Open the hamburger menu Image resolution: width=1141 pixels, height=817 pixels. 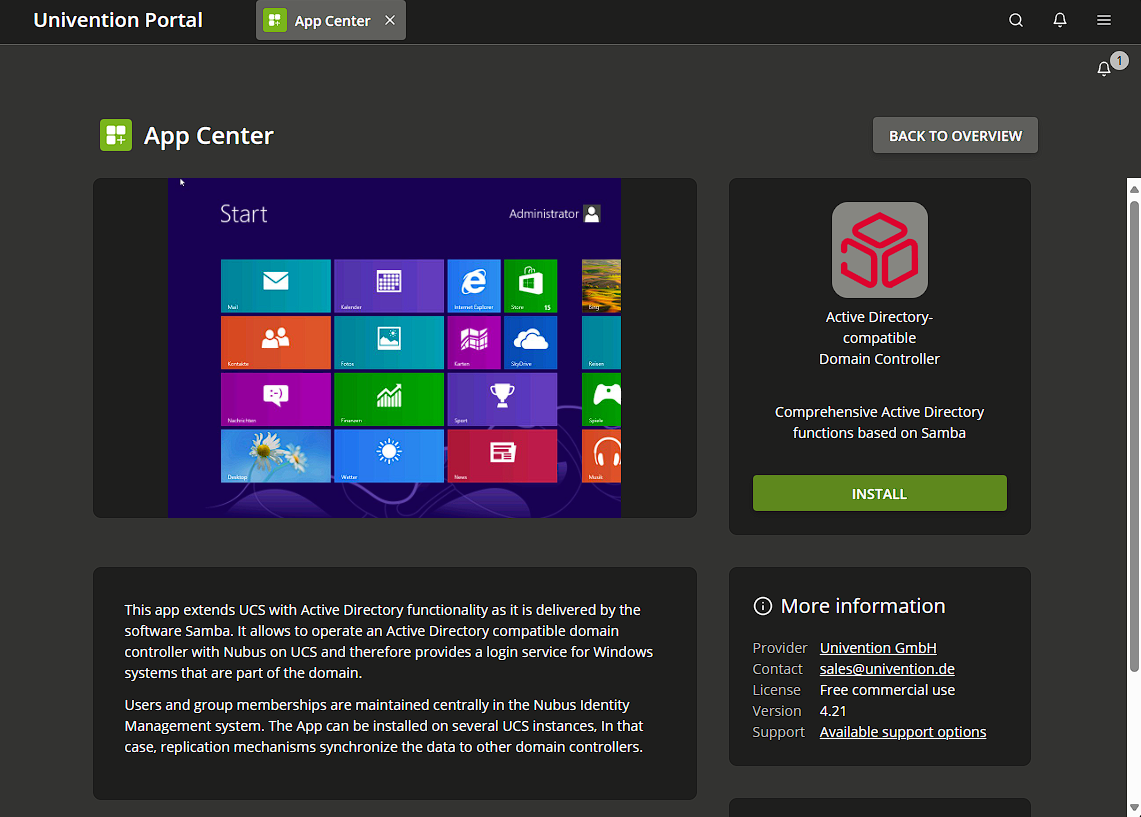(1104, 20)
